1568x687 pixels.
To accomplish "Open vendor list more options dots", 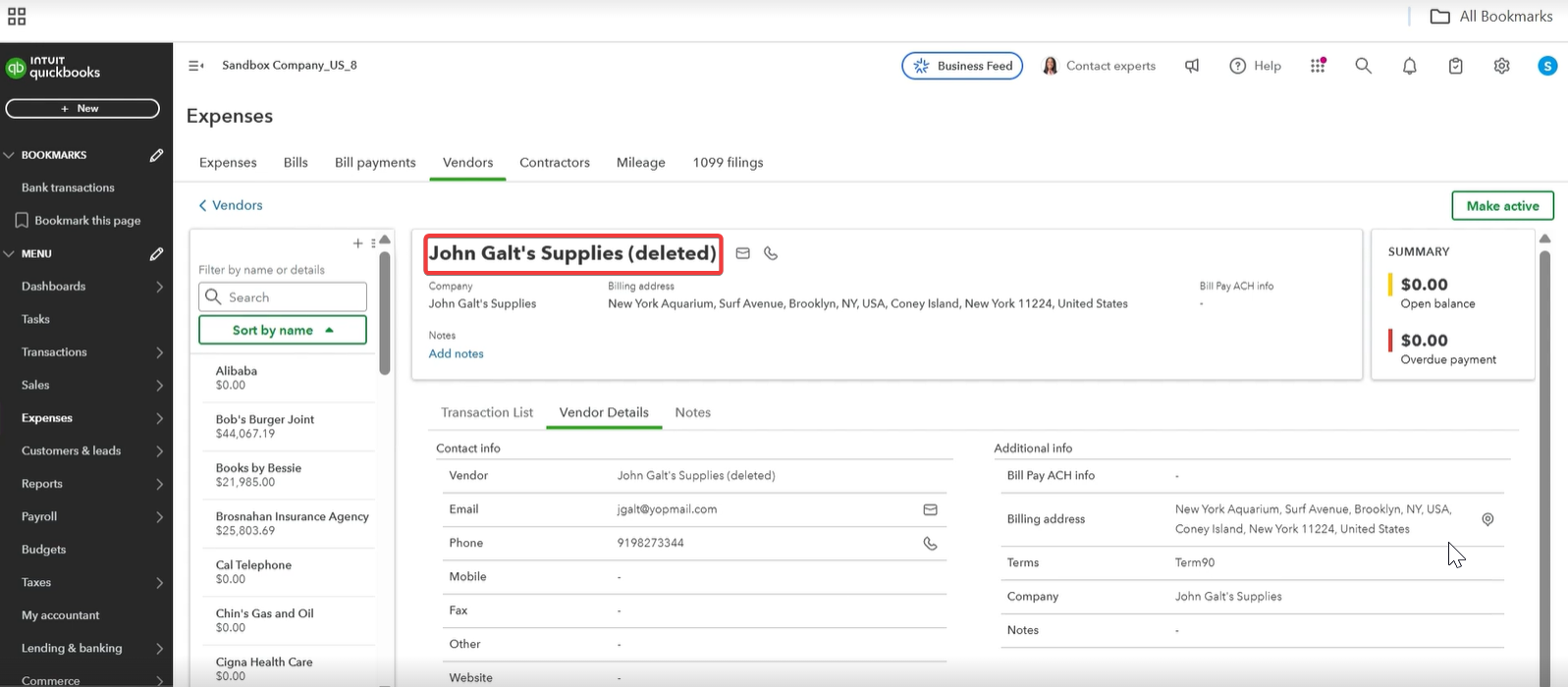I will pyautogui.click(x=373, y=243).
